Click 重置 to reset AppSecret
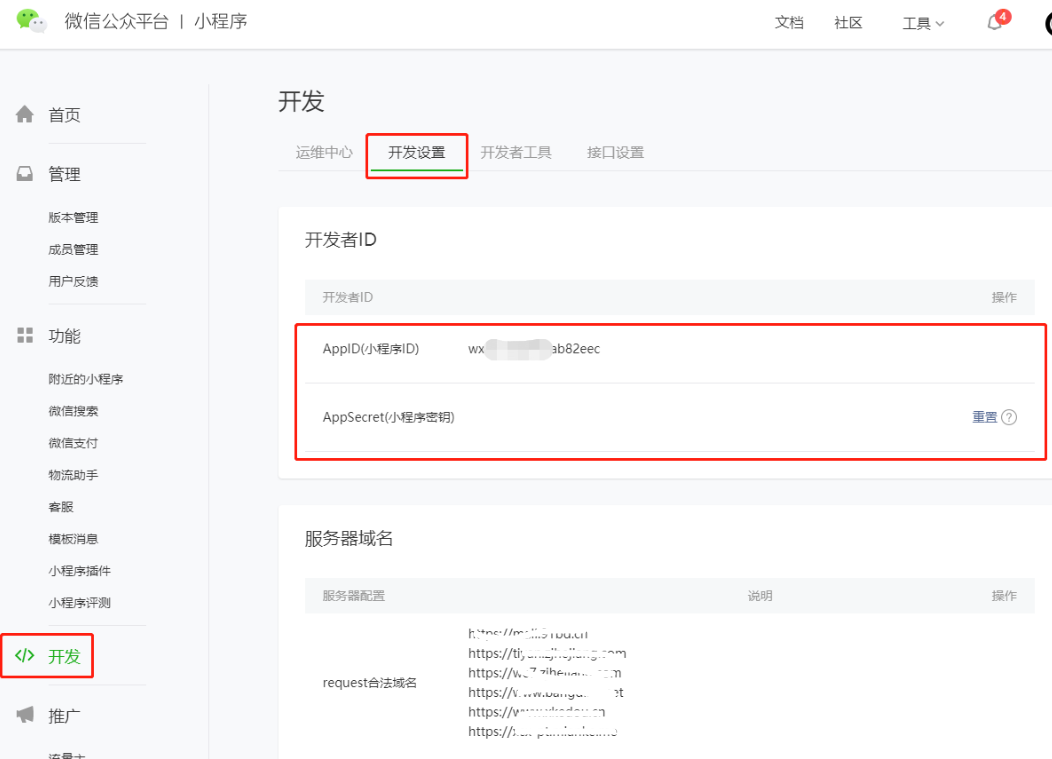Screen dimensions: 1052x759 click(985, 417)
